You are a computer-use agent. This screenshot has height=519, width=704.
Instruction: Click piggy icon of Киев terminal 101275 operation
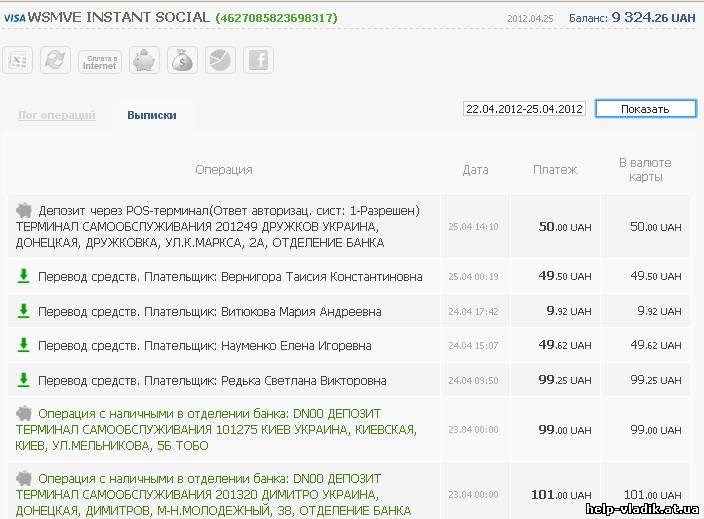click(x=24, y=414)
